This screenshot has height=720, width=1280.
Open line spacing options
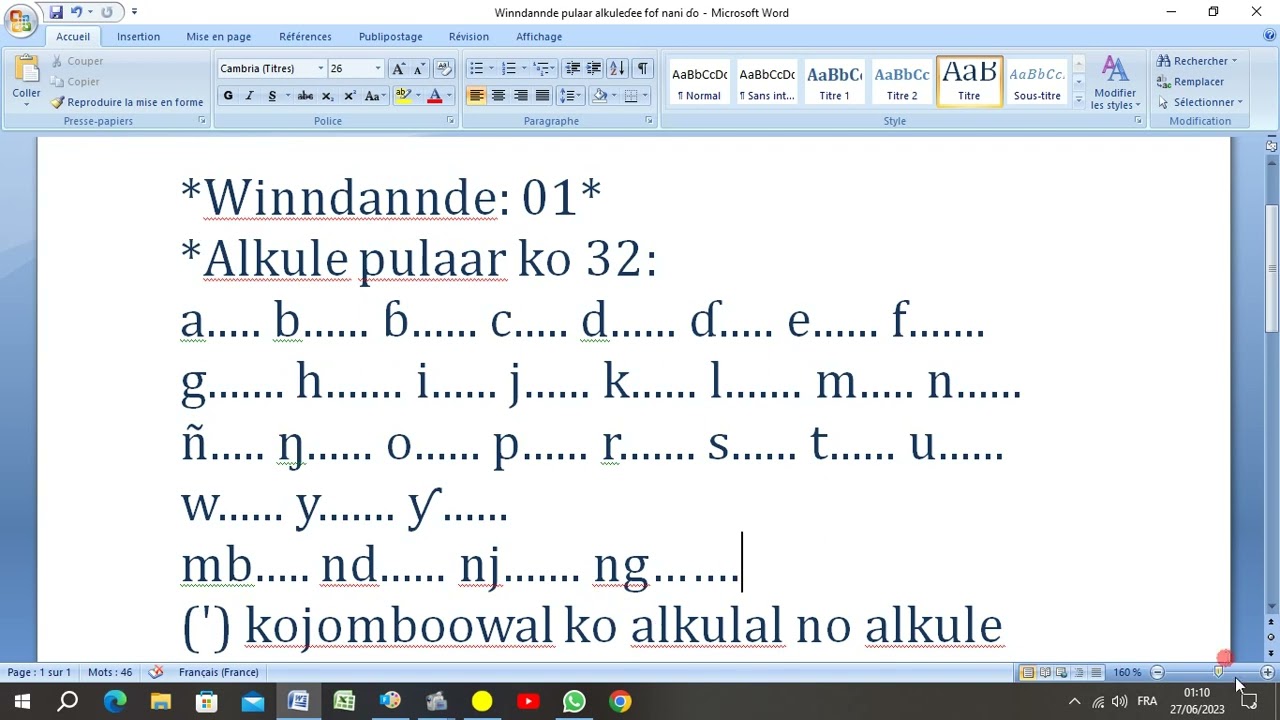click(x=570, y=96)
